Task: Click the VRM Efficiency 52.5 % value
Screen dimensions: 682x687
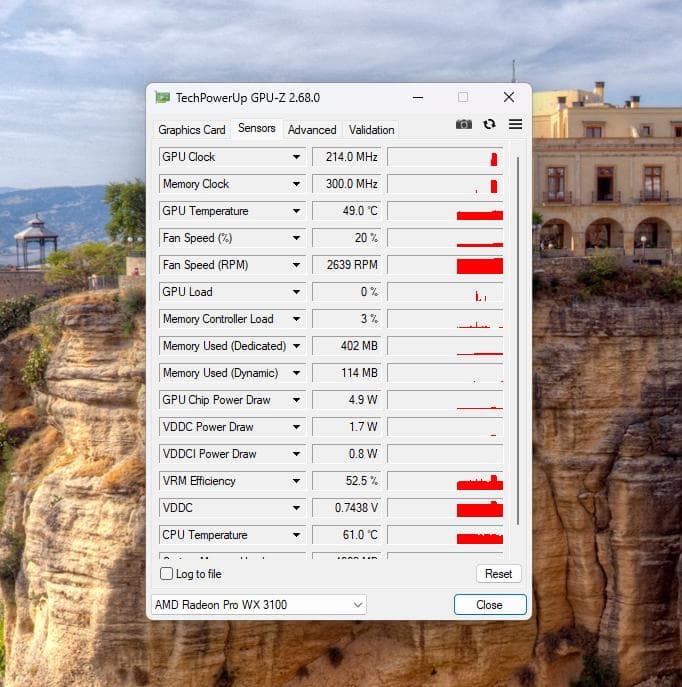Action: [x=347, y=481]
